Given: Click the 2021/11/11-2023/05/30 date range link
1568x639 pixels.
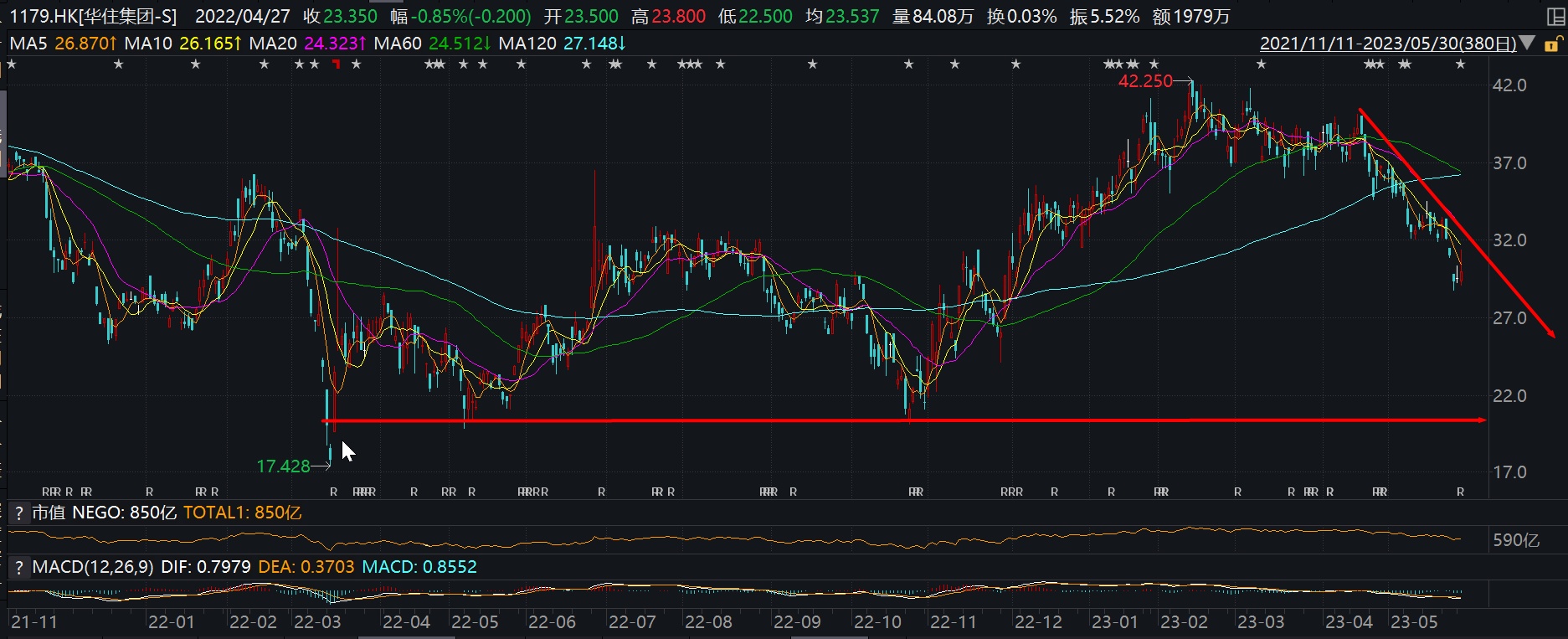Looking at the screenshot, I should [x=1387, y=44].
